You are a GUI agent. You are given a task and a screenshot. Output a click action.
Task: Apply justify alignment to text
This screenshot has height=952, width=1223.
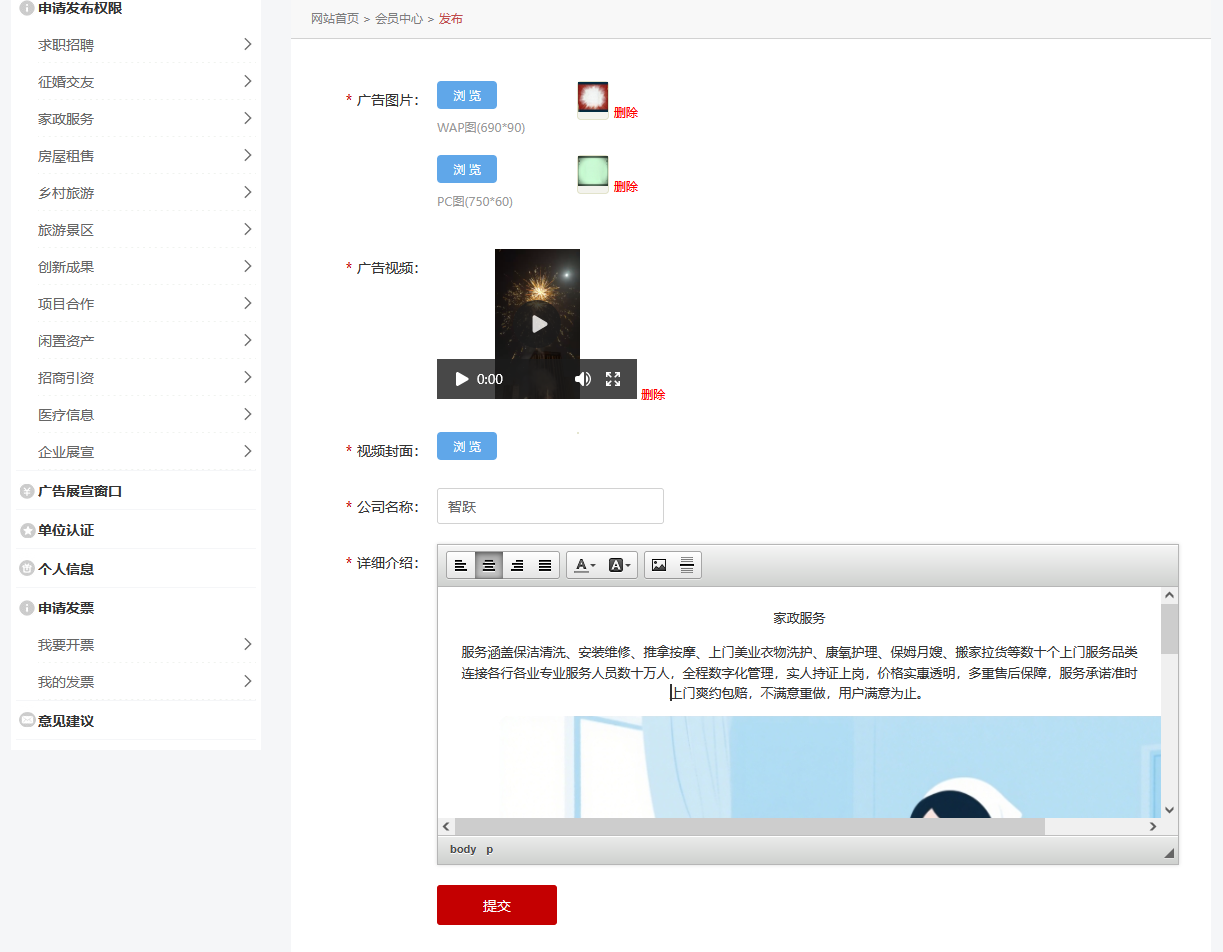pyautogui.click(x=545, y=565)
